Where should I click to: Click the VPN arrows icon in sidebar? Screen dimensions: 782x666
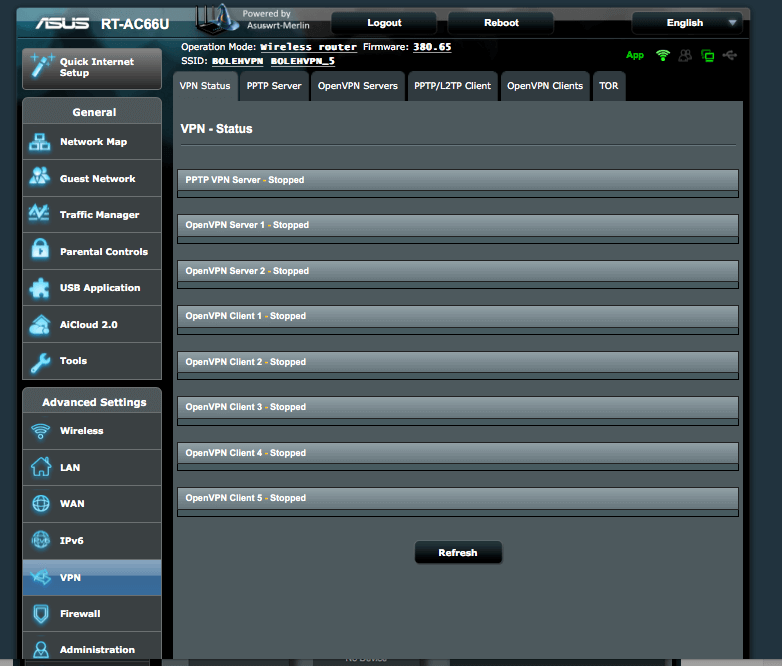(40, 577)
